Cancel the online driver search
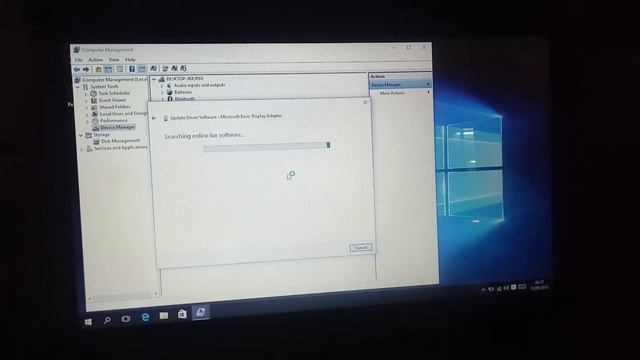The image size is (640, 360). coord(361,247)
